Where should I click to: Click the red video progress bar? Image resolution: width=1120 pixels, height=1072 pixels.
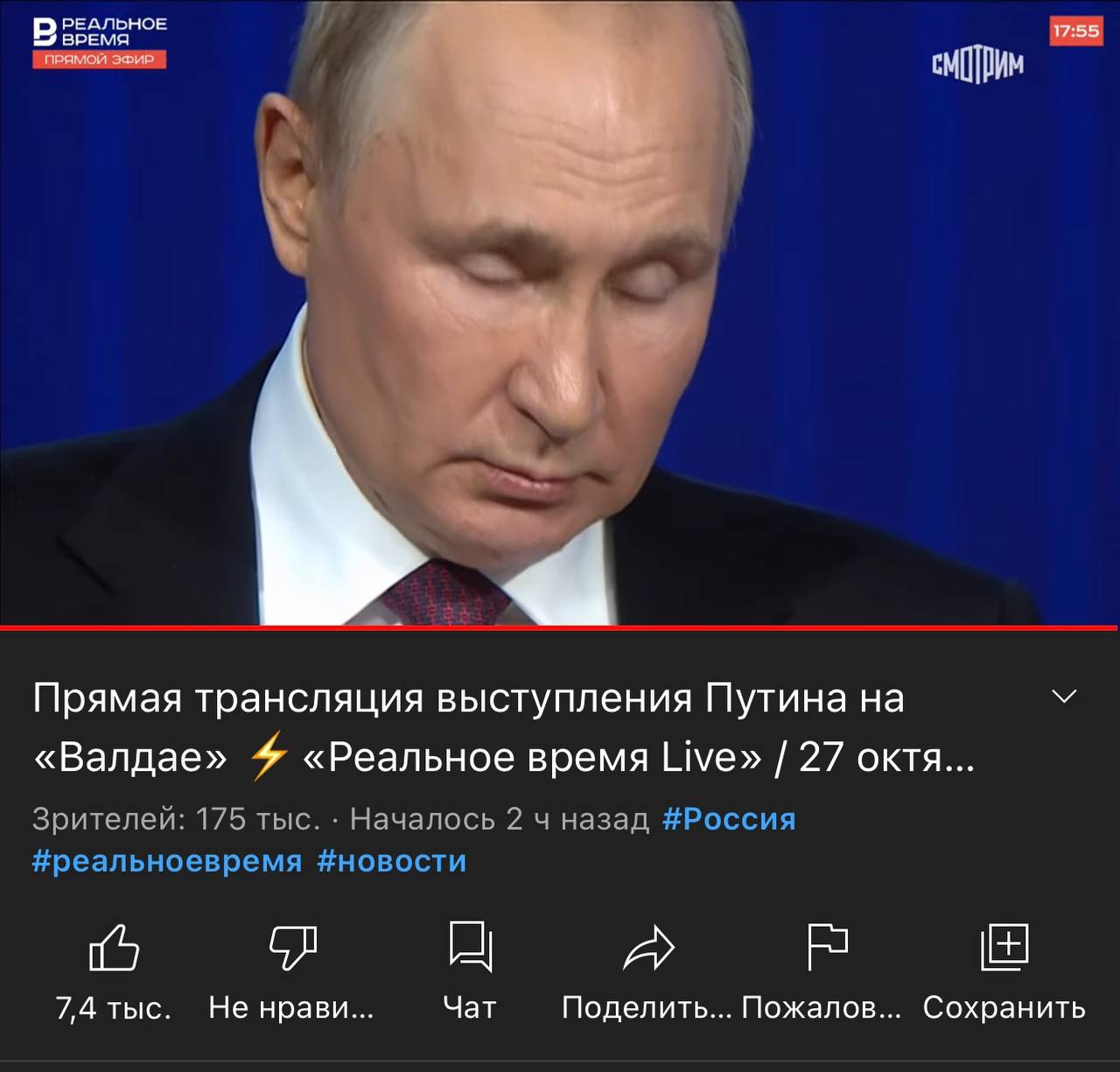[x=558, y=627]
